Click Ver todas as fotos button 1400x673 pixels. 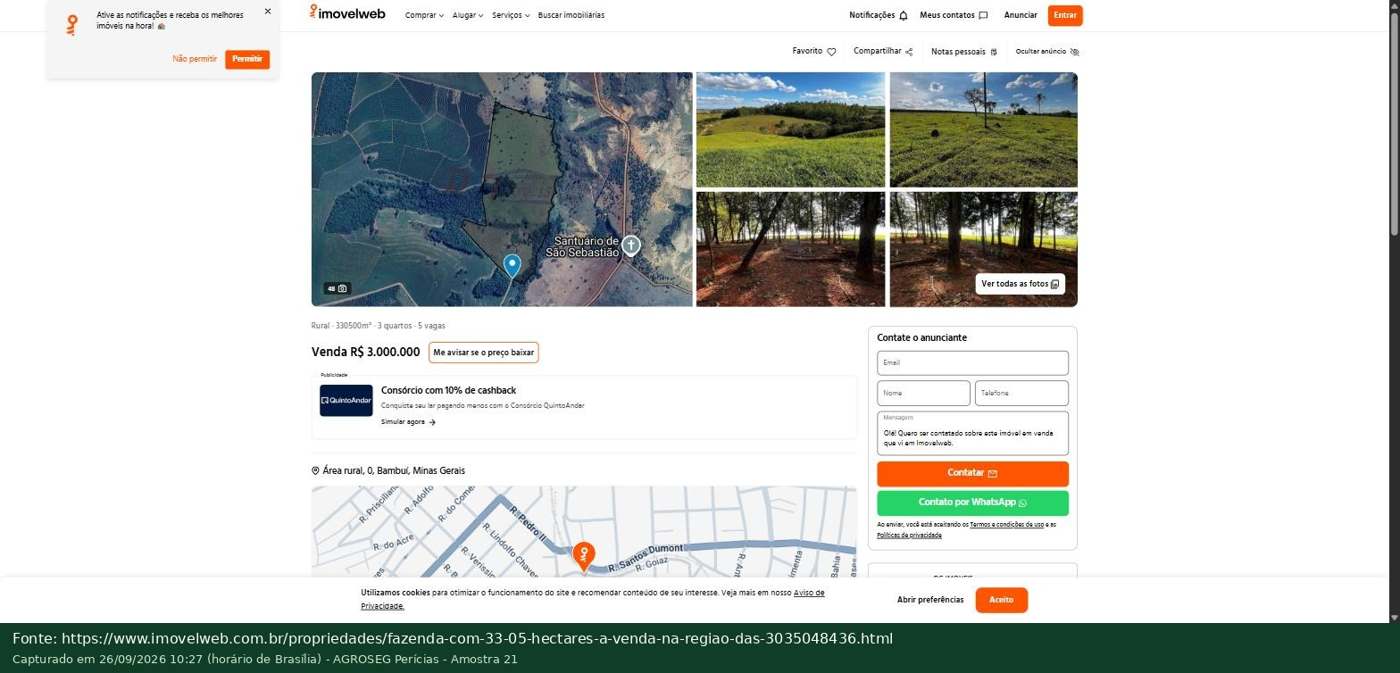(x=1020, y=284)
